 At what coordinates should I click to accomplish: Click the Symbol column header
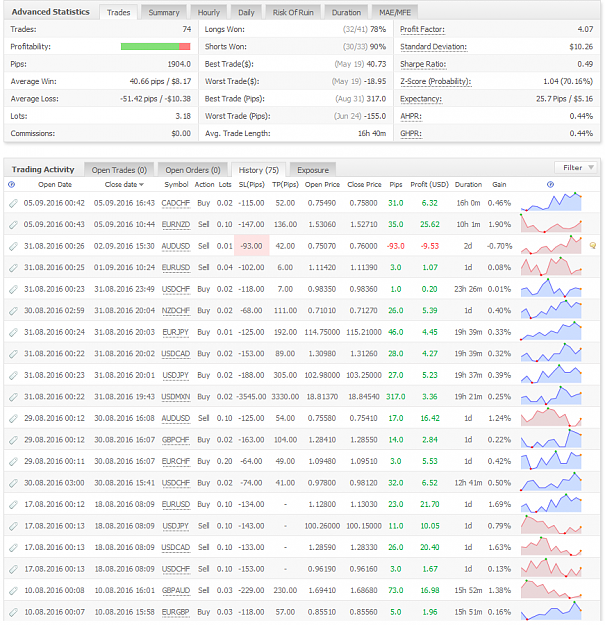176,185
